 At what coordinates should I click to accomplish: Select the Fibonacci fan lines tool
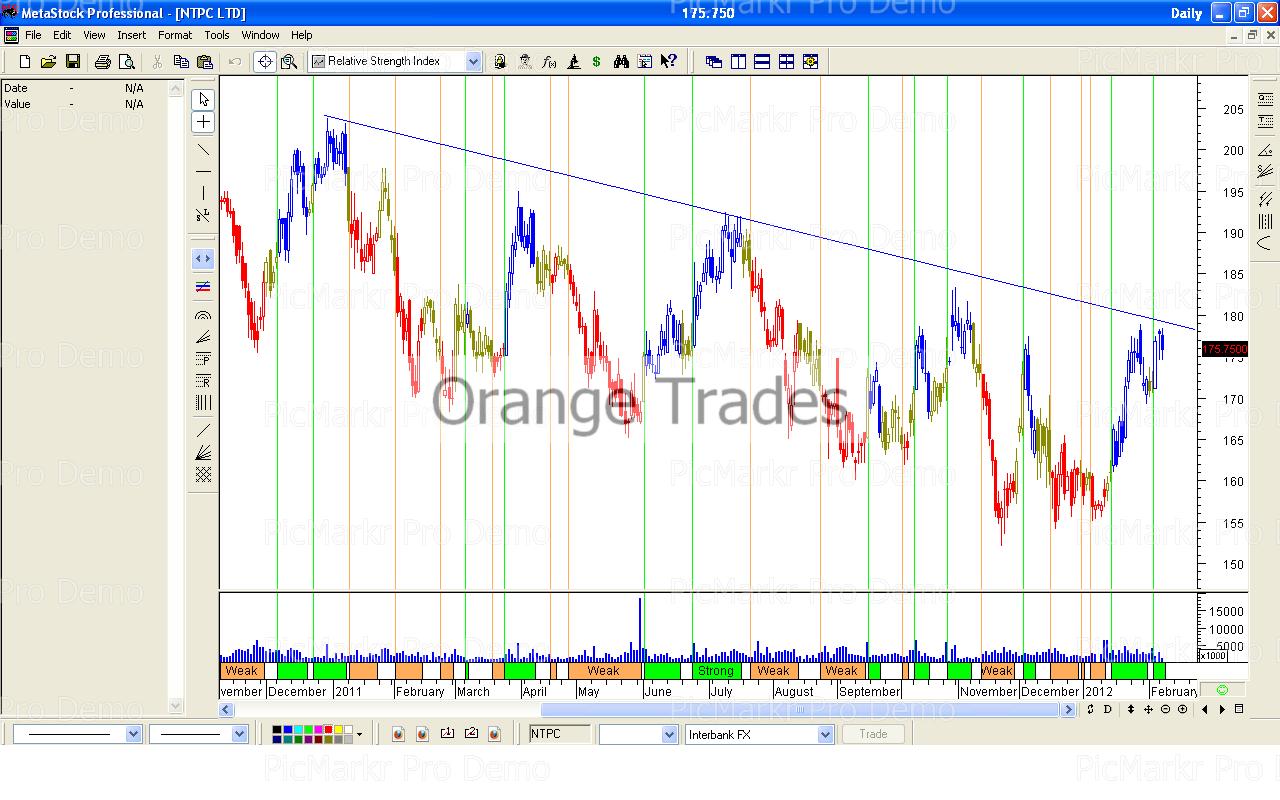pos(203,337)
